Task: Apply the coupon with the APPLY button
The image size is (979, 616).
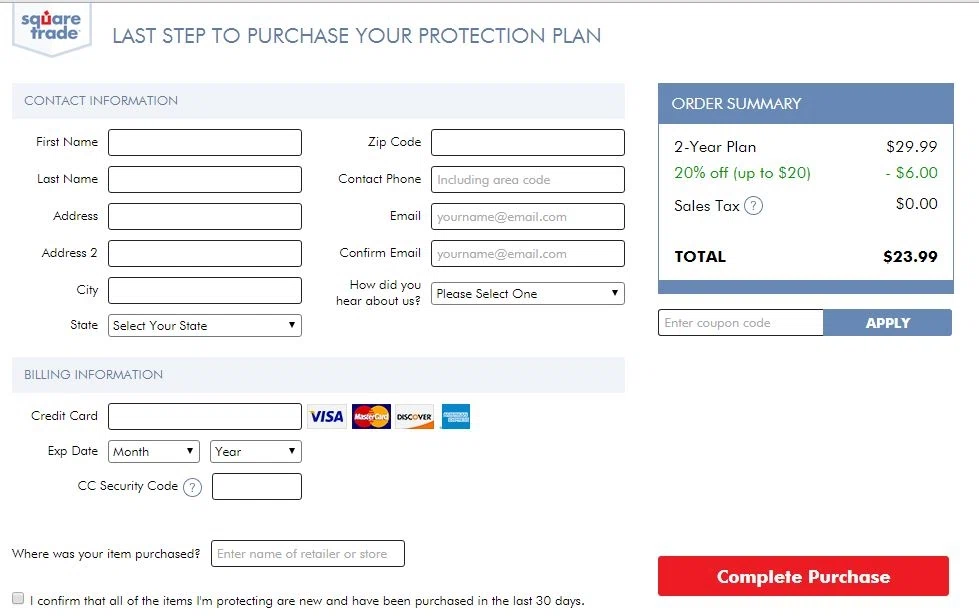Action: (x=887, y=323)
